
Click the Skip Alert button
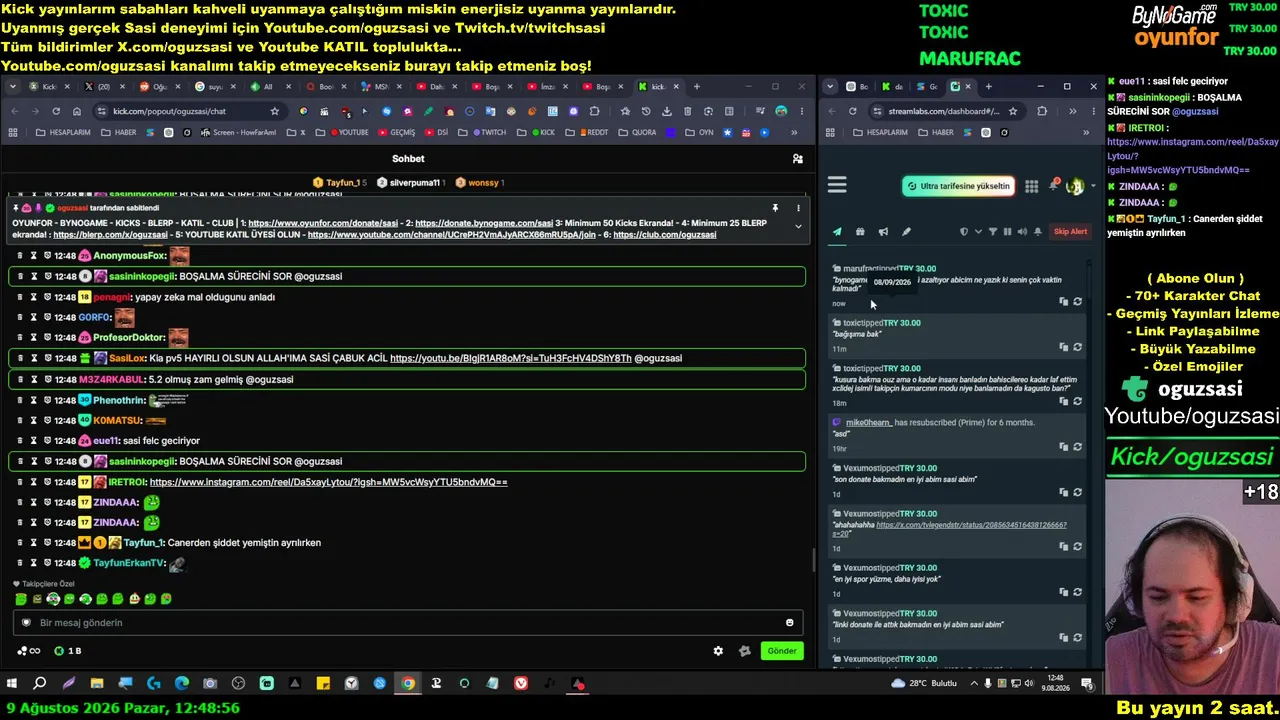1070,232
